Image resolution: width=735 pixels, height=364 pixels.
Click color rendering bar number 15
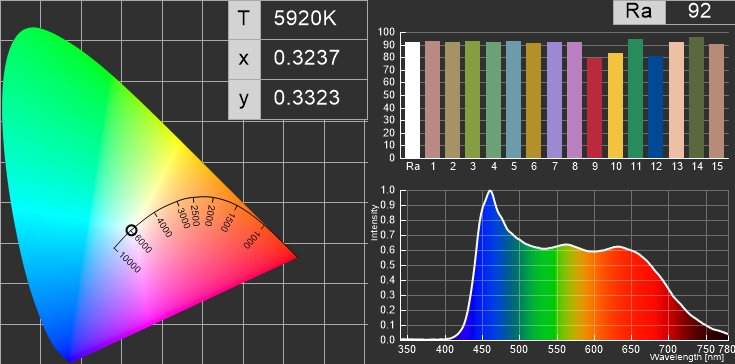[717, 101]
